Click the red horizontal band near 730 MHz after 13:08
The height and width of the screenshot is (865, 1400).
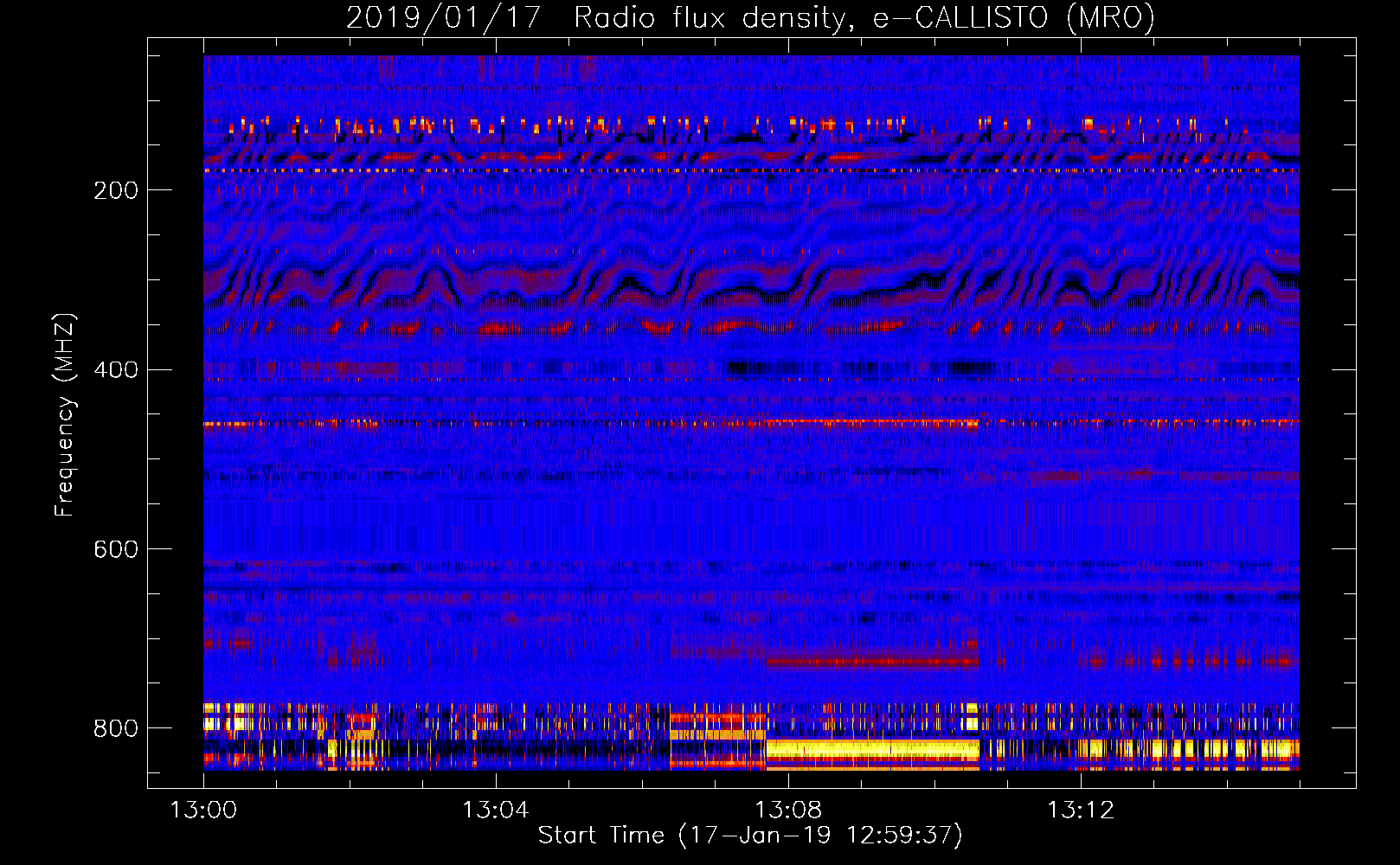(872, 662)
